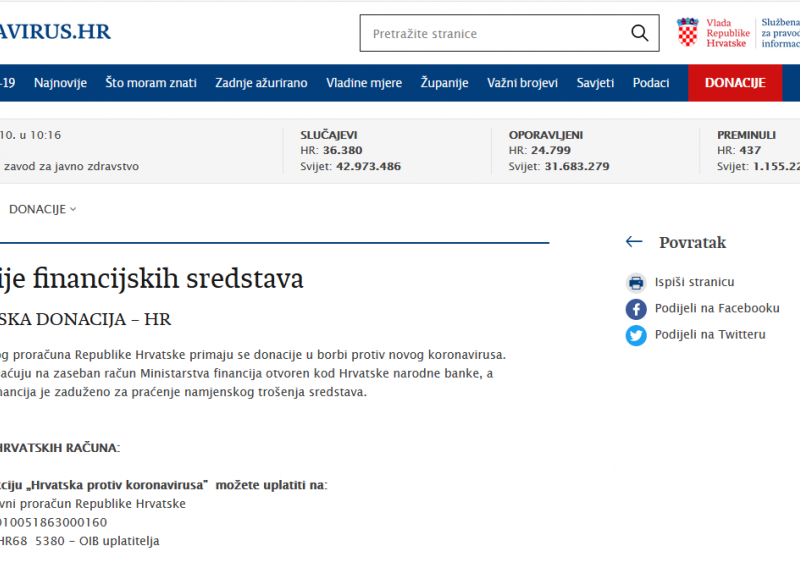The width and height of the screenshot is (800, 568).
Task: Open the Što moram znati menu
Action: [x=151, y=83]
